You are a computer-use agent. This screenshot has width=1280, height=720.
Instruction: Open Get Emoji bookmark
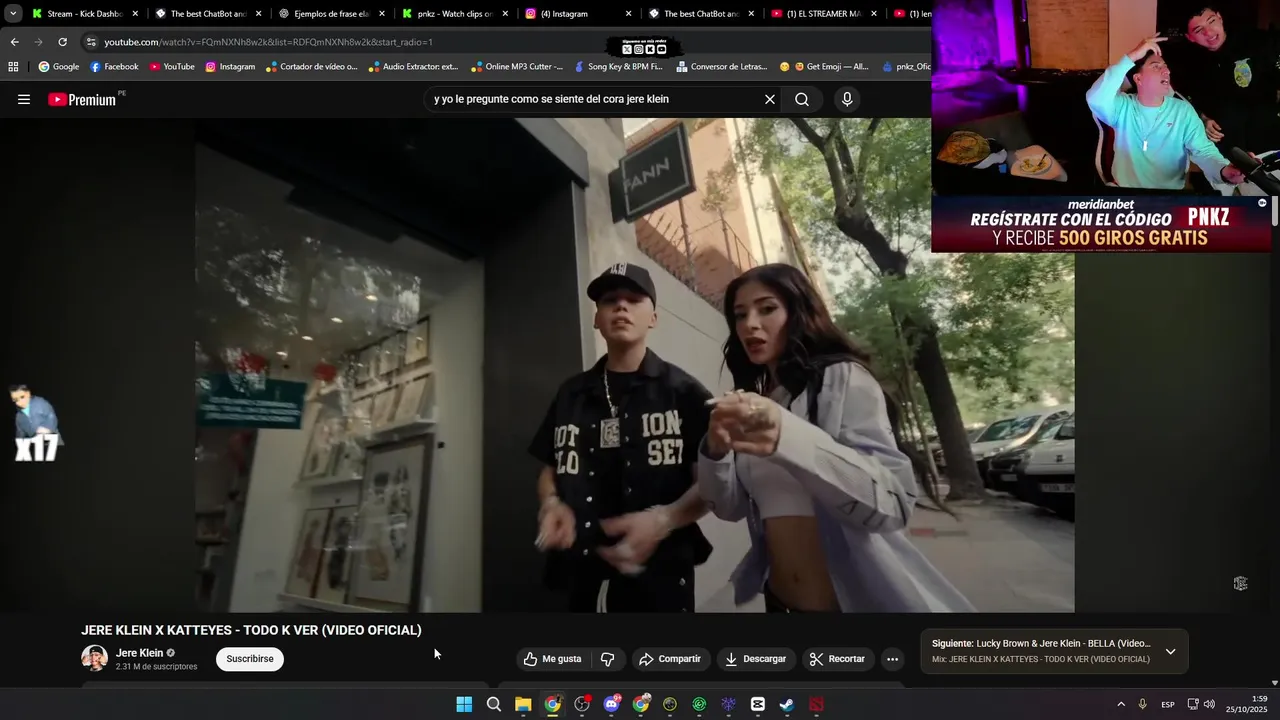824,67
